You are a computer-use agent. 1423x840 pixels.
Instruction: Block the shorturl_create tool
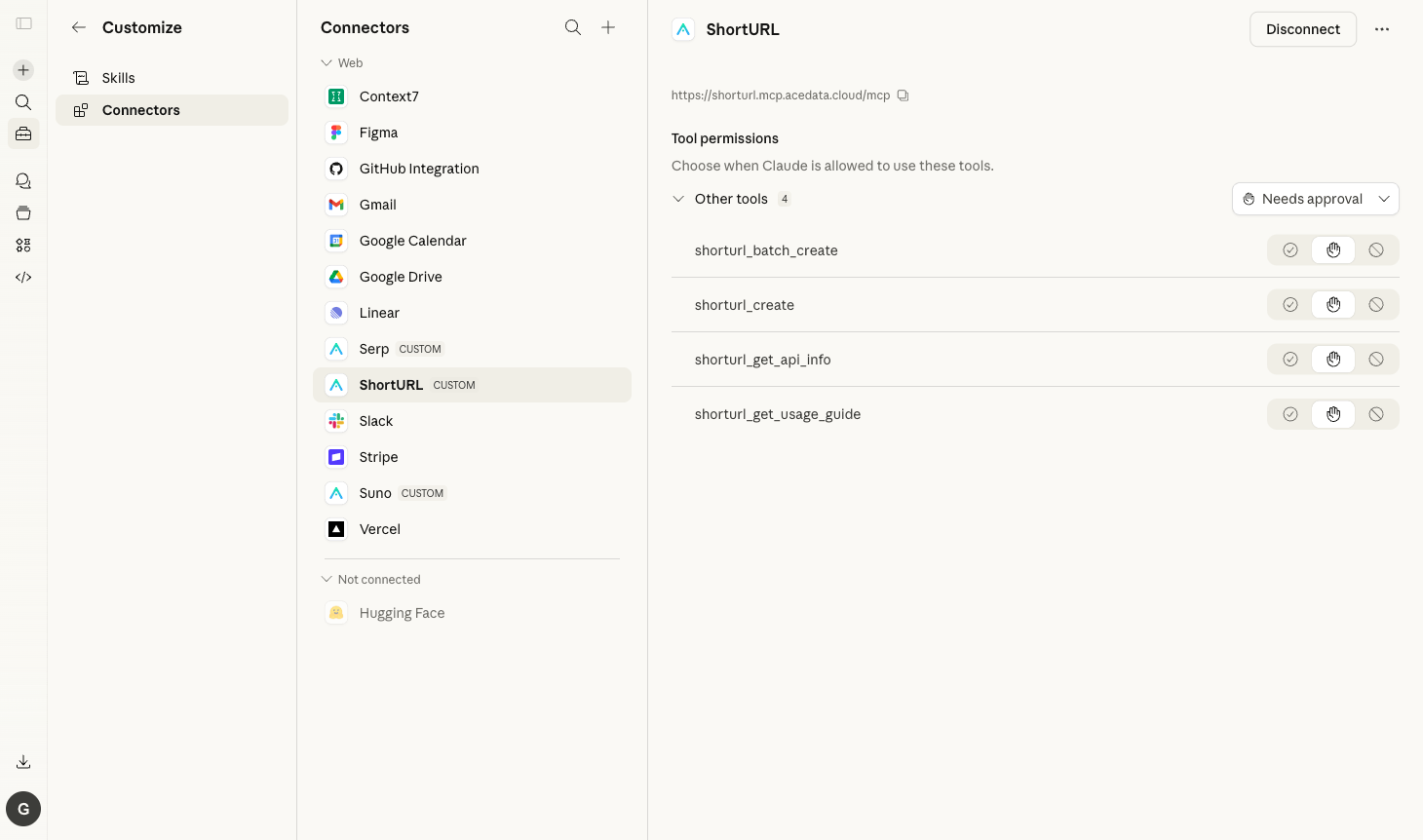pos(1375,305)
